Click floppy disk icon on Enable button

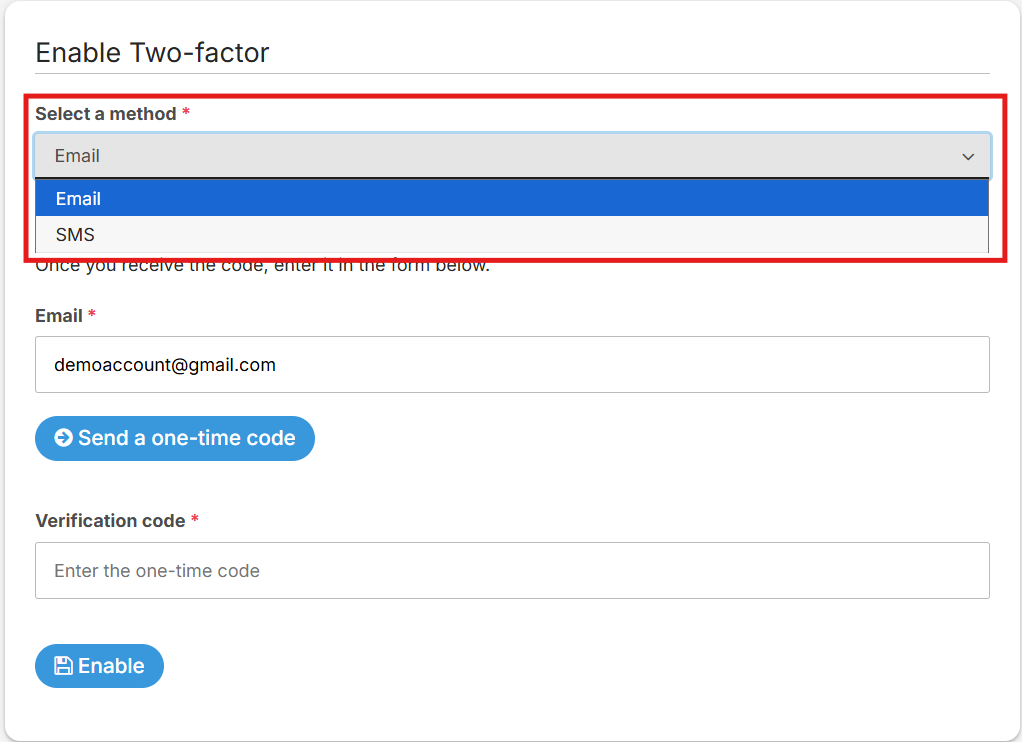(63, 666)
